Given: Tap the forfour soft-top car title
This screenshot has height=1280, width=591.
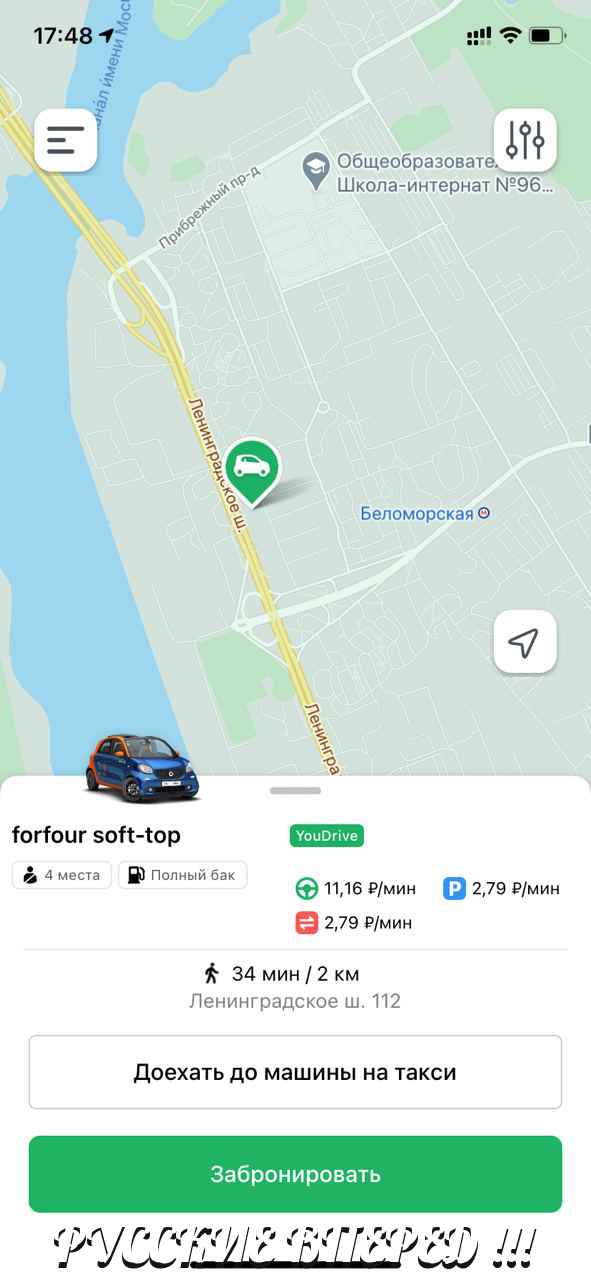Looking at the screenshot, I should click(96, 835).
